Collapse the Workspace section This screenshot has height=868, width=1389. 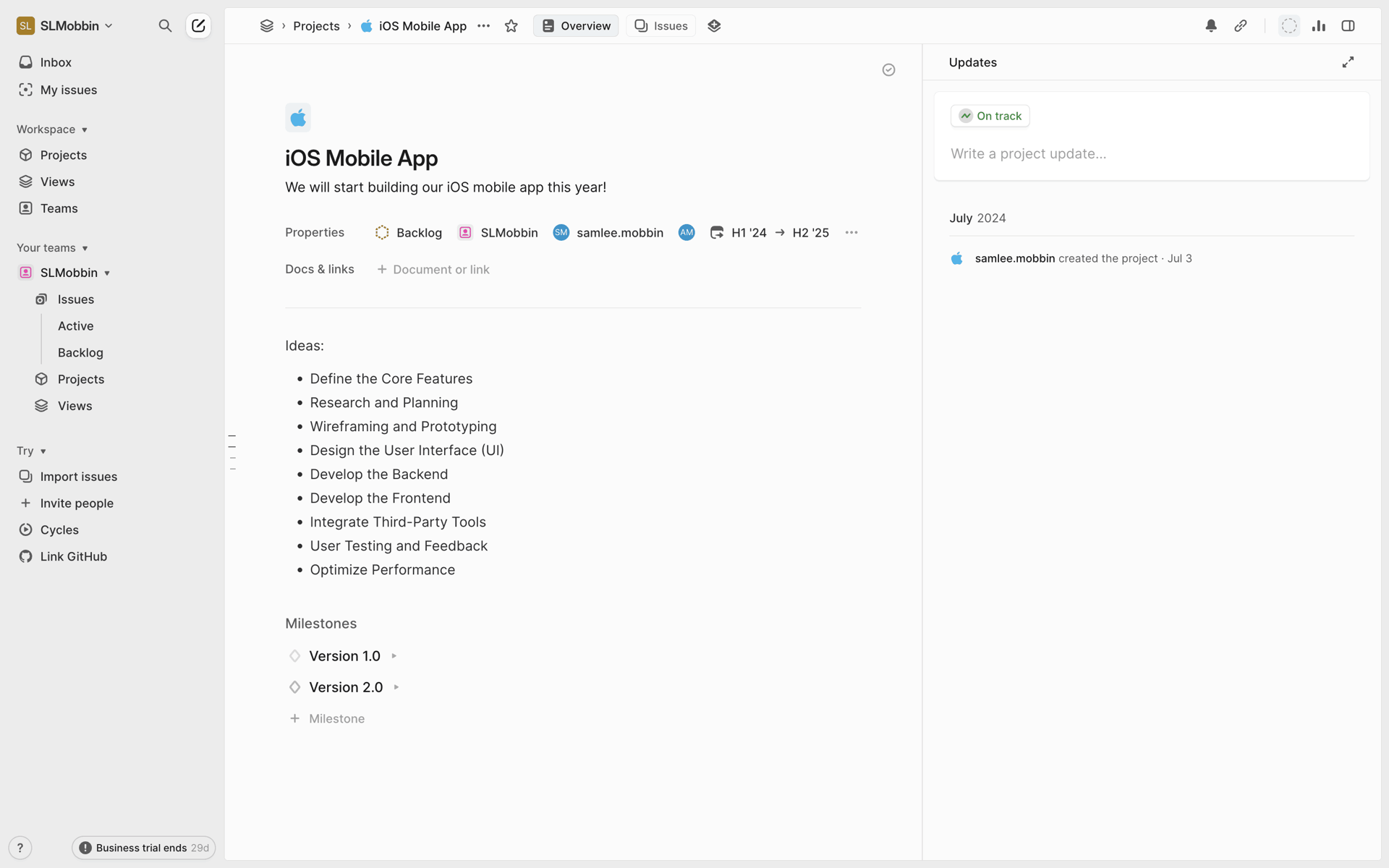[52, 129]
